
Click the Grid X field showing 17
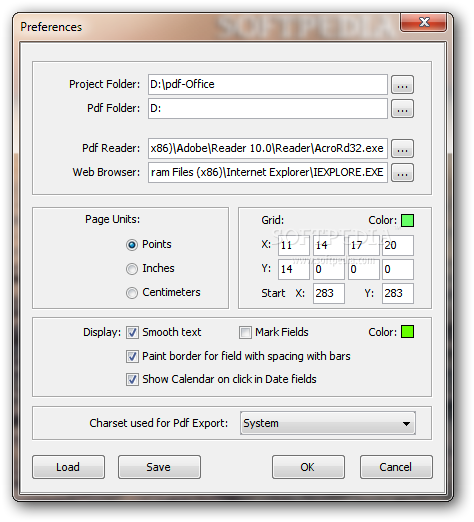tap(363, 246)
